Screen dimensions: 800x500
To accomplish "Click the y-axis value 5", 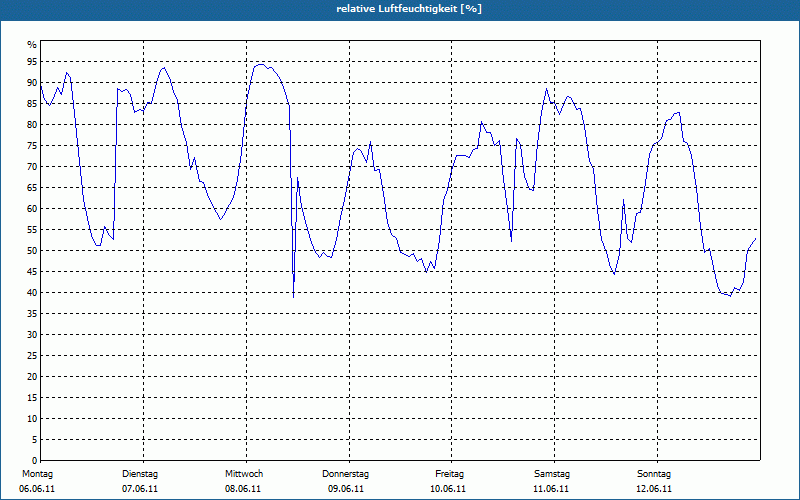I will pyautogui.click(x=35, y=439).
